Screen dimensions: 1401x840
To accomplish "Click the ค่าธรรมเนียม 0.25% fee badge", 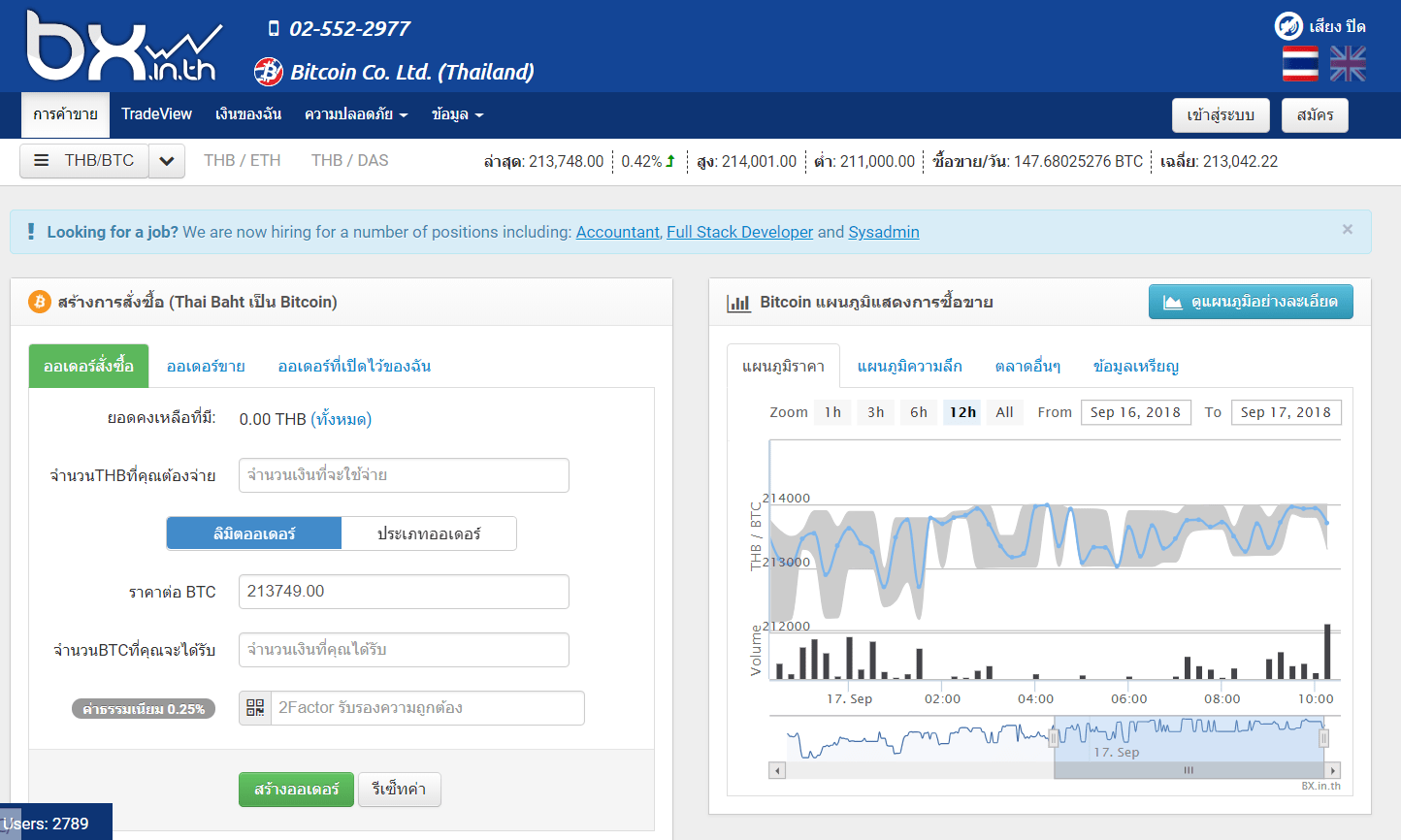I will point(144,709).
